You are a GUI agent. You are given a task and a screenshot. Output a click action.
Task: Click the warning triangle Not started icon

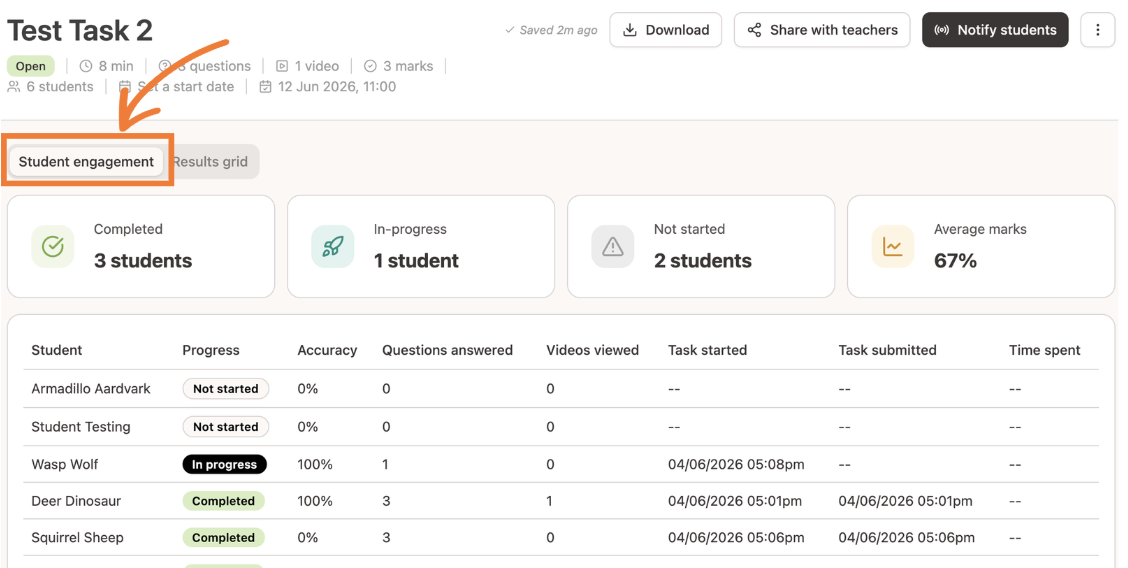click(612, 247)
